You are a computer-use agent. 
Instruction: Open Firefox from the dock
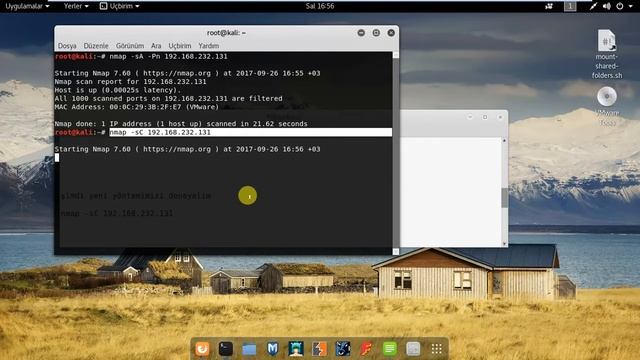click(x=202, y=349)
